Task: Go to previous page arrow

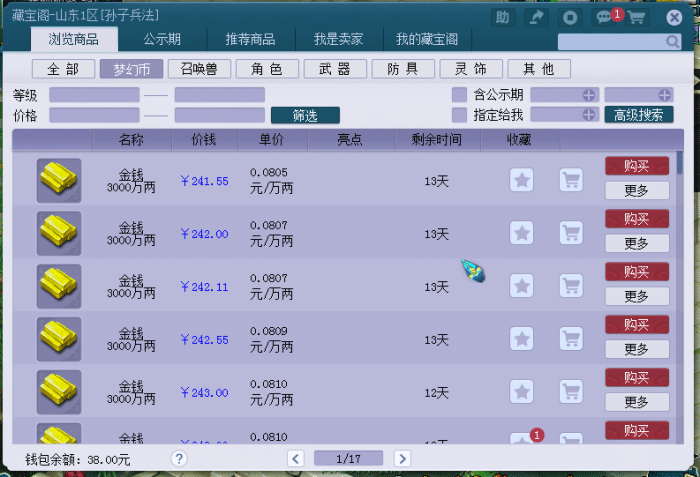Action: [x=296, y=458]
